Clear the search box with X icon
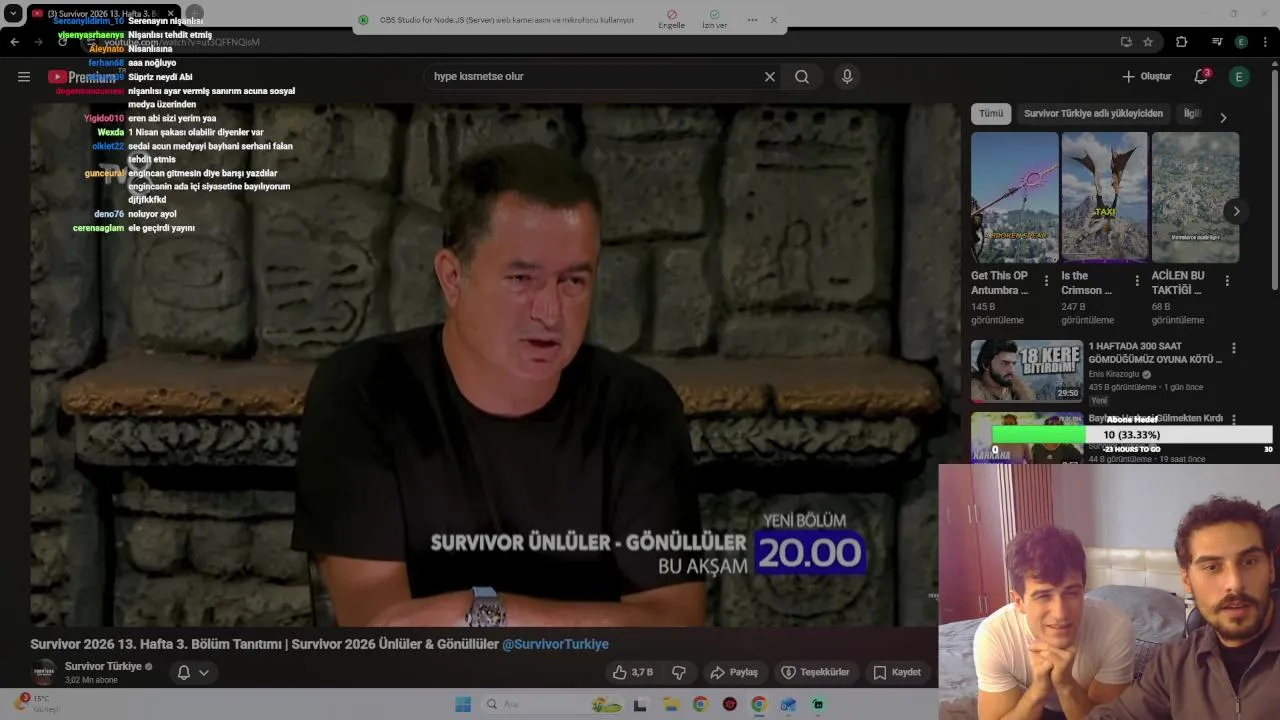The height and width of the screenshot is (720, 1280). pos(770,77)
